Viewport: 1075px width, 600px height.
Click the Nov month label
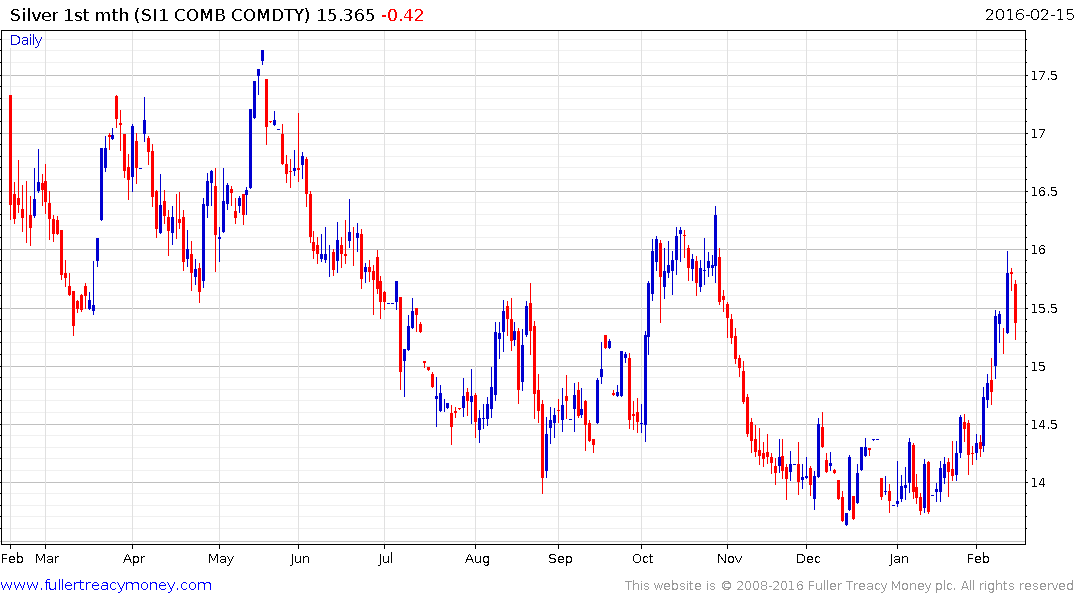pyautogui.click(x=729, y=559)
